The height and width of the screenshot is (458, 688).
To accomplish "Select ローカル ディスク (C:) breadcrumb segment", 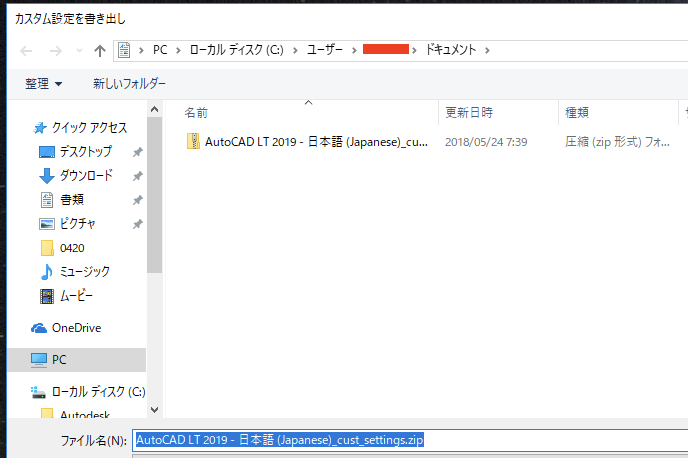I will pos(236,50).
